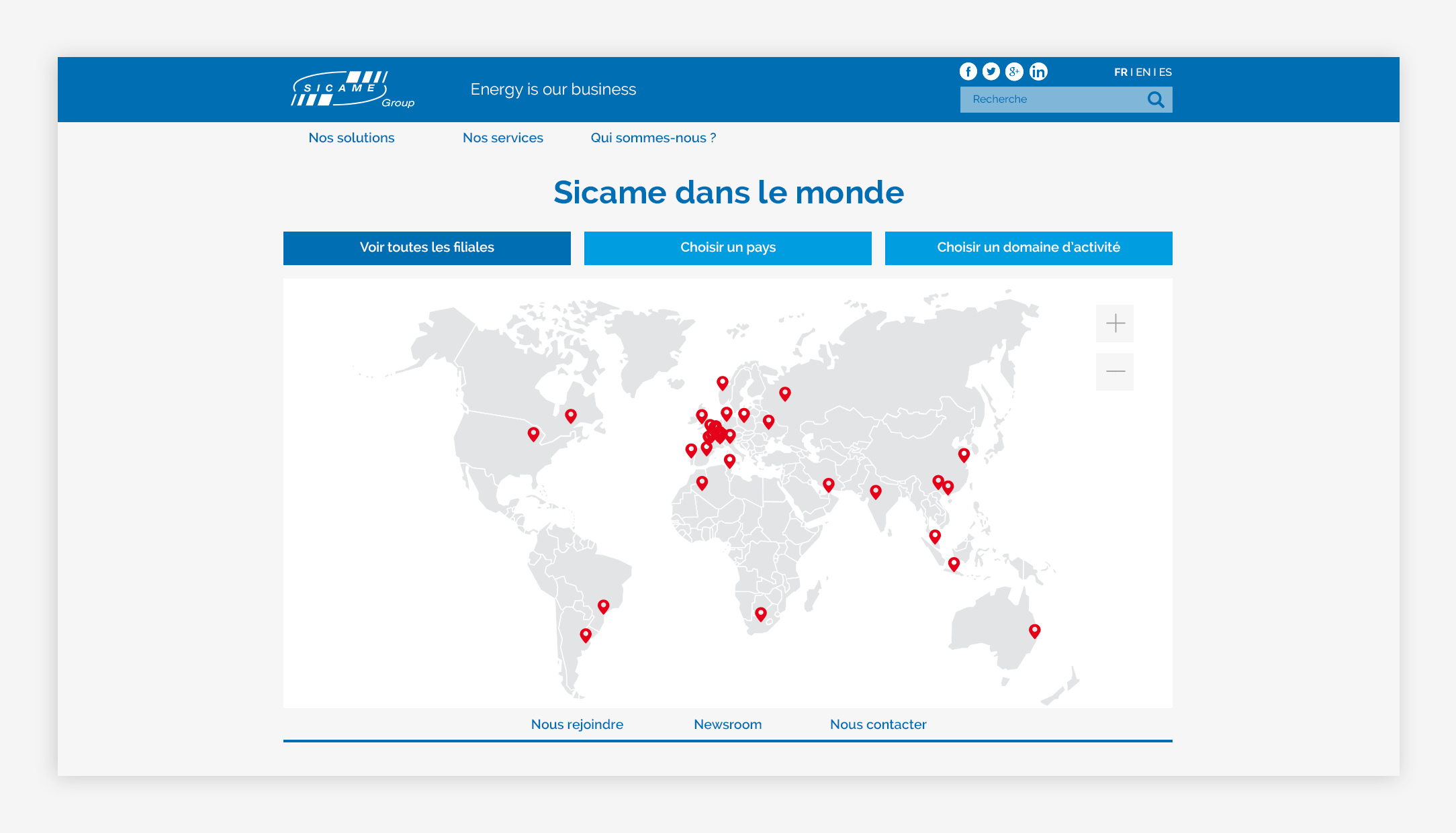The width and height of the screenshot is (1456, 833).
Task: Open Choisir un pays selector
Action: [728, 248]
